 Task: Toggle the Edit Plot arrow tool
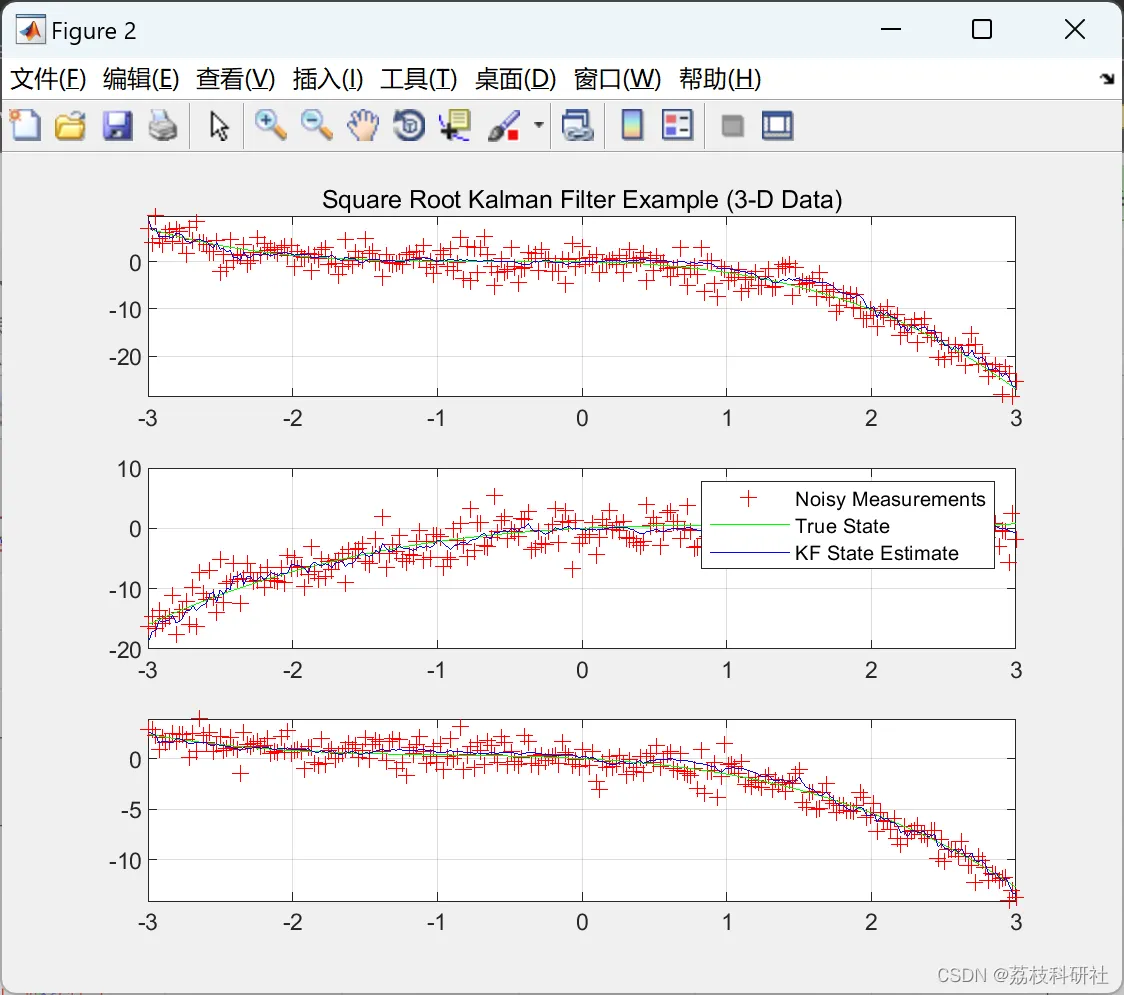pos(219,126)
